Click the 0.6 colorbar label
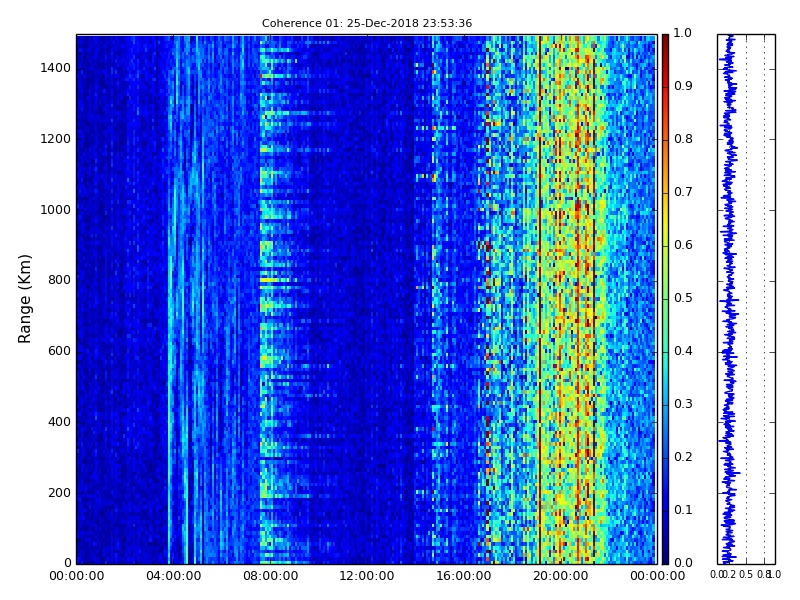 [x=683, y=245]
